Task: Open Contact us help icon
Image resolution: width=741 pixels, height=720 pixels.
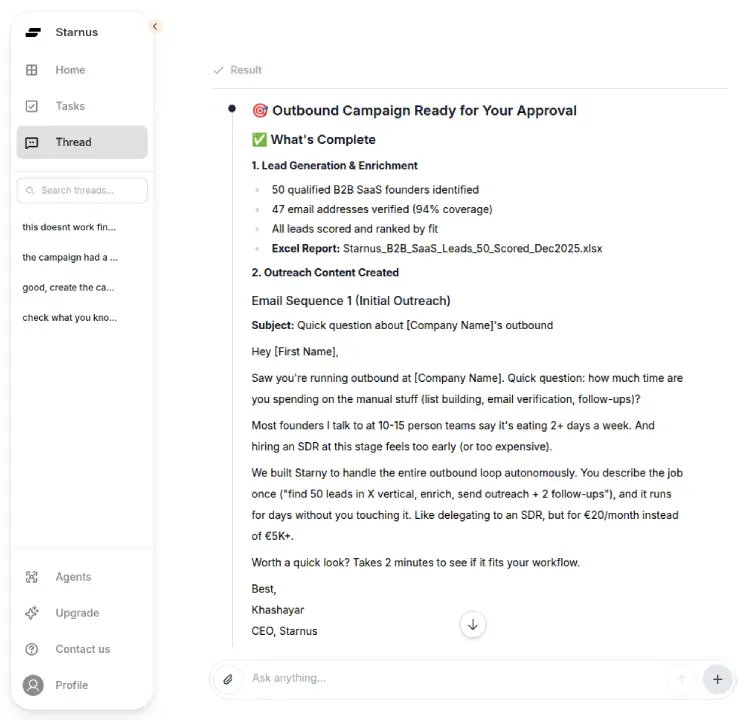Action: [33, 649]
